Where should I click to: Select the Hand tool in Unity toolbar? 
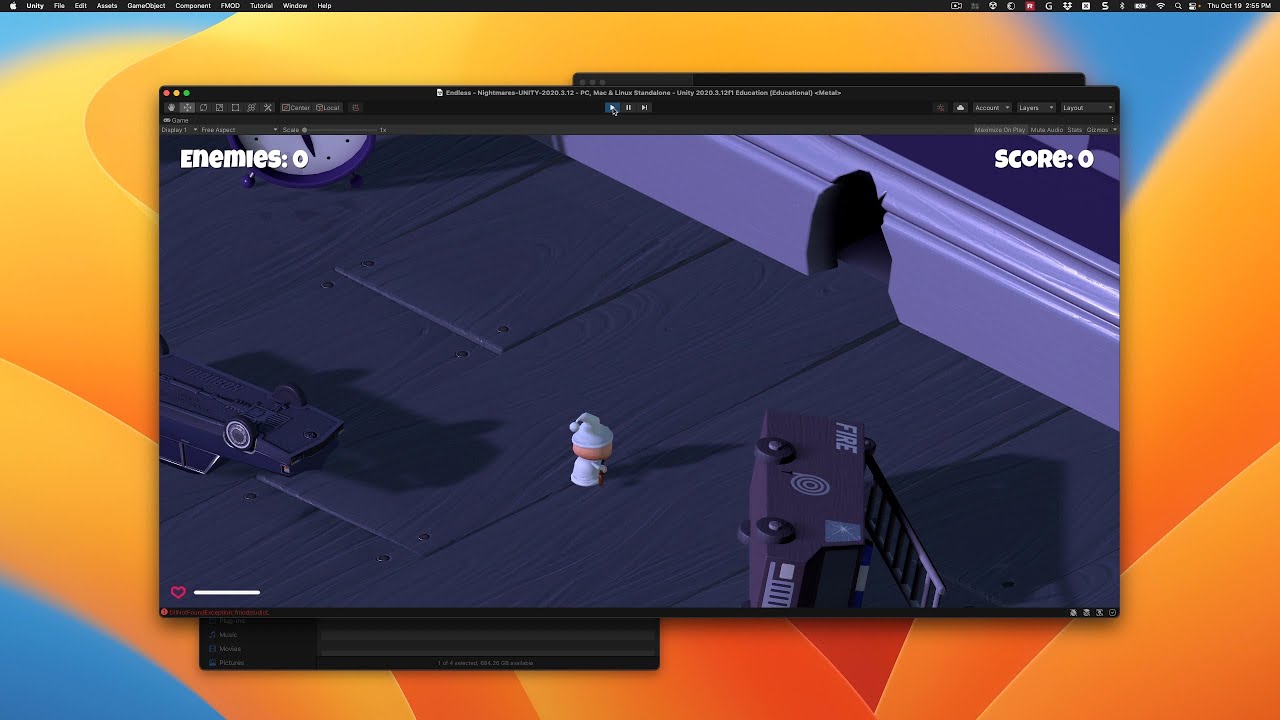pyautogui.click(x=171, y=108)
